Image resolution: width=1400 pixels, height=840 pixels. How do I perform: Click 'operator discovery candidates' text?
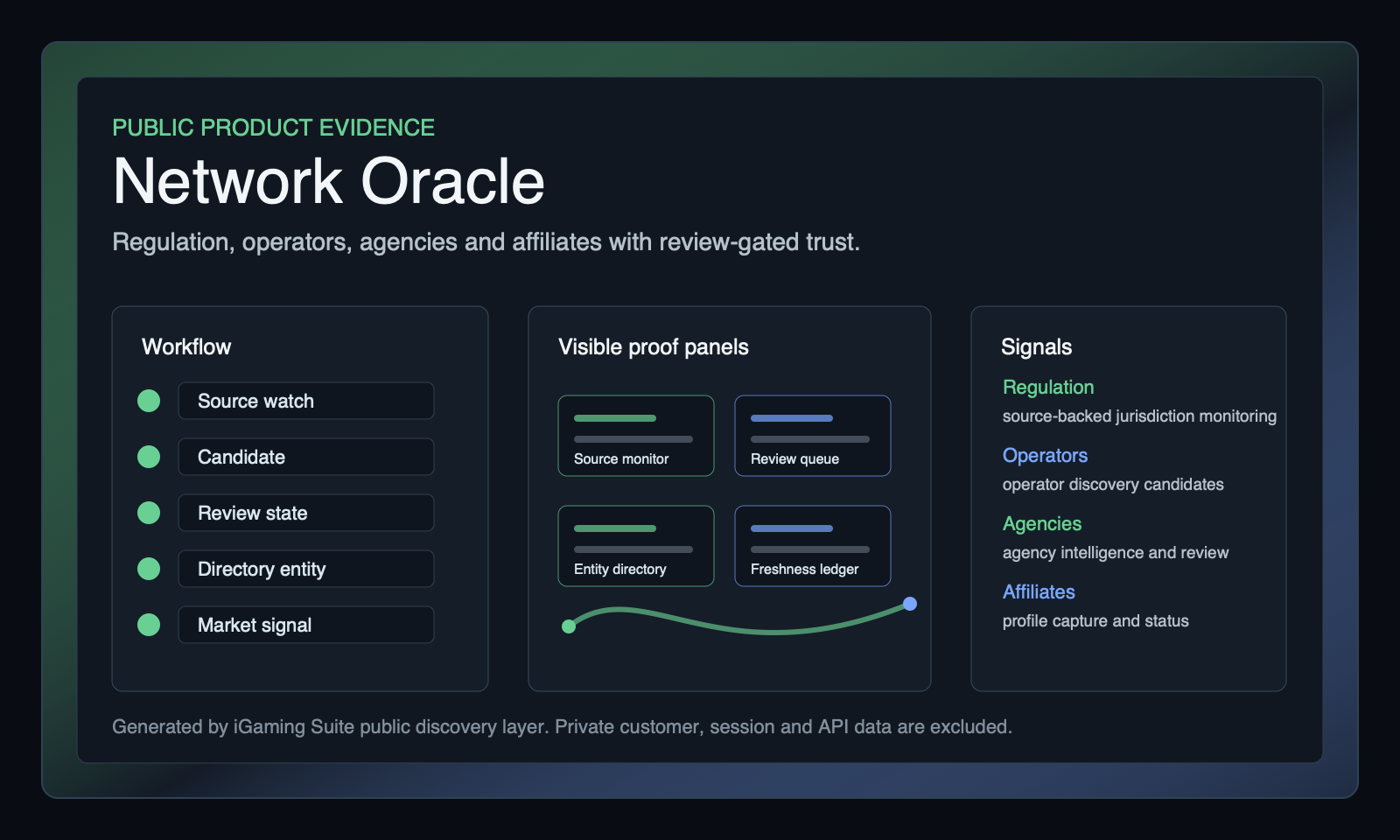point(1113,484)
